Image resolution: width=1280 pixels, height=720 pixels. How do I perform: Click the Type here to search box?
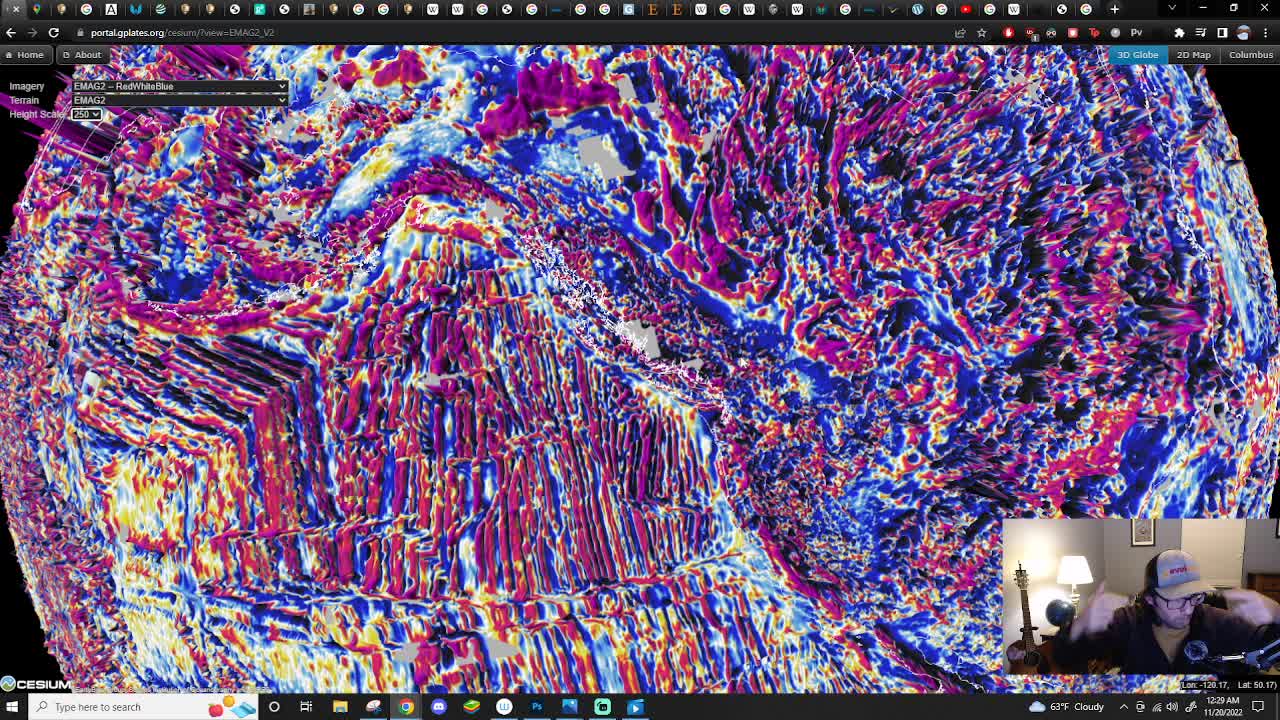pyautogui.click(x=145, y=707)
